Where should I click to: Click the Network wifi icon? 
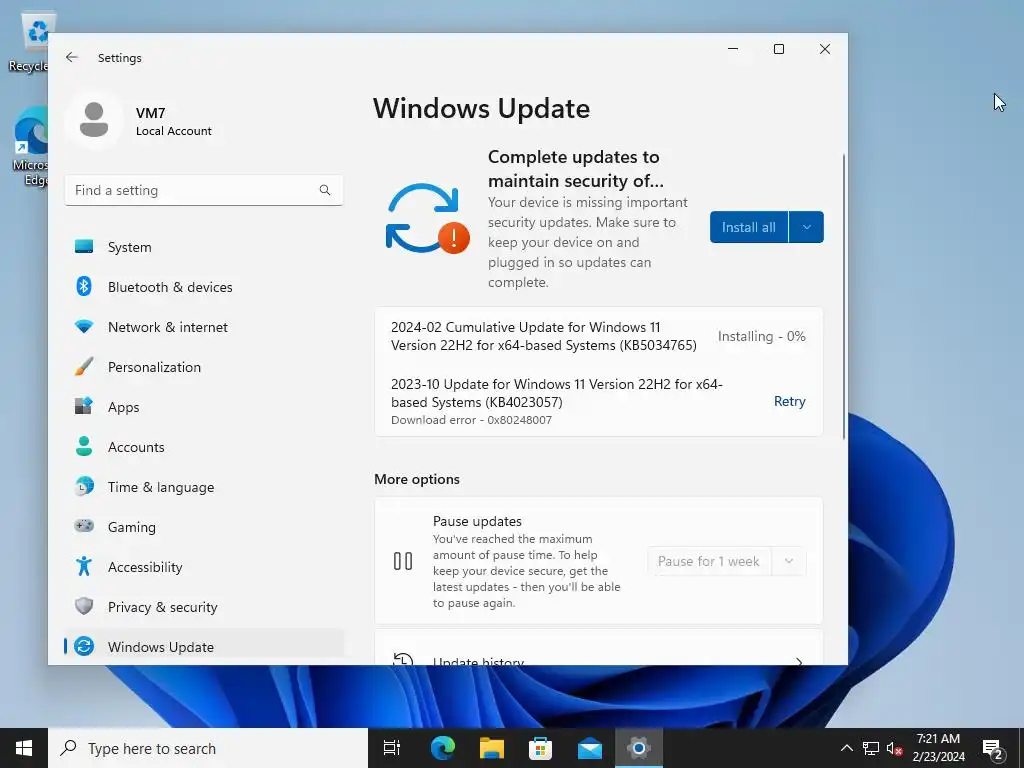coord(84,327)
